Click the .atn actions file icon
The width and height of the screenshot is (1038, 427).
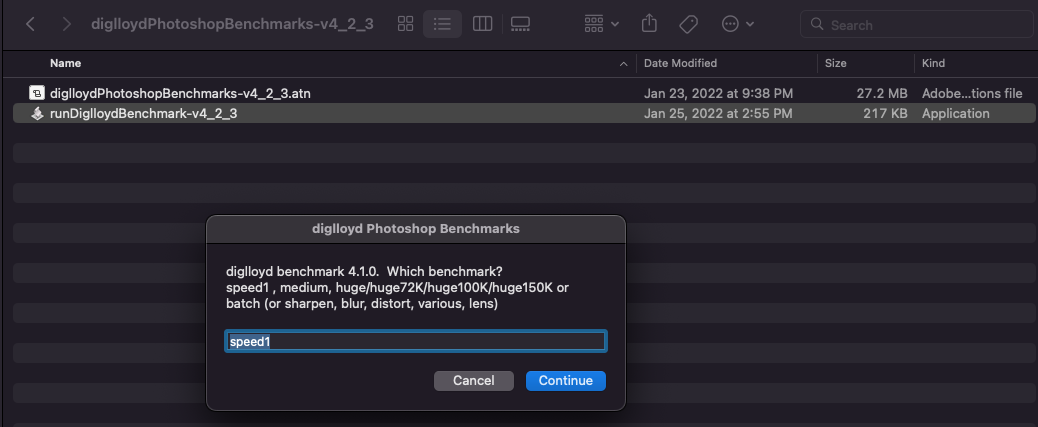[x=37, y=93]
